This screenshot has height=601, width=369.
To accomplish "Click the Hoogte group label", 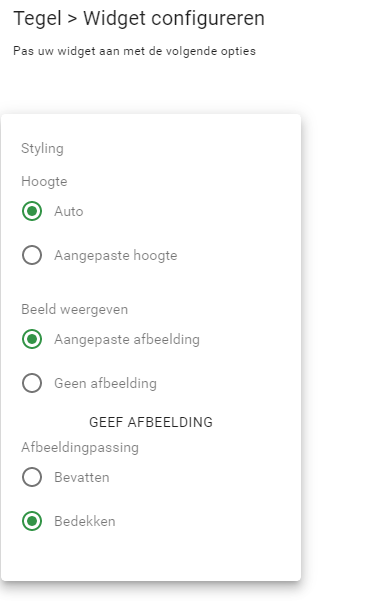I will point(44,182).
